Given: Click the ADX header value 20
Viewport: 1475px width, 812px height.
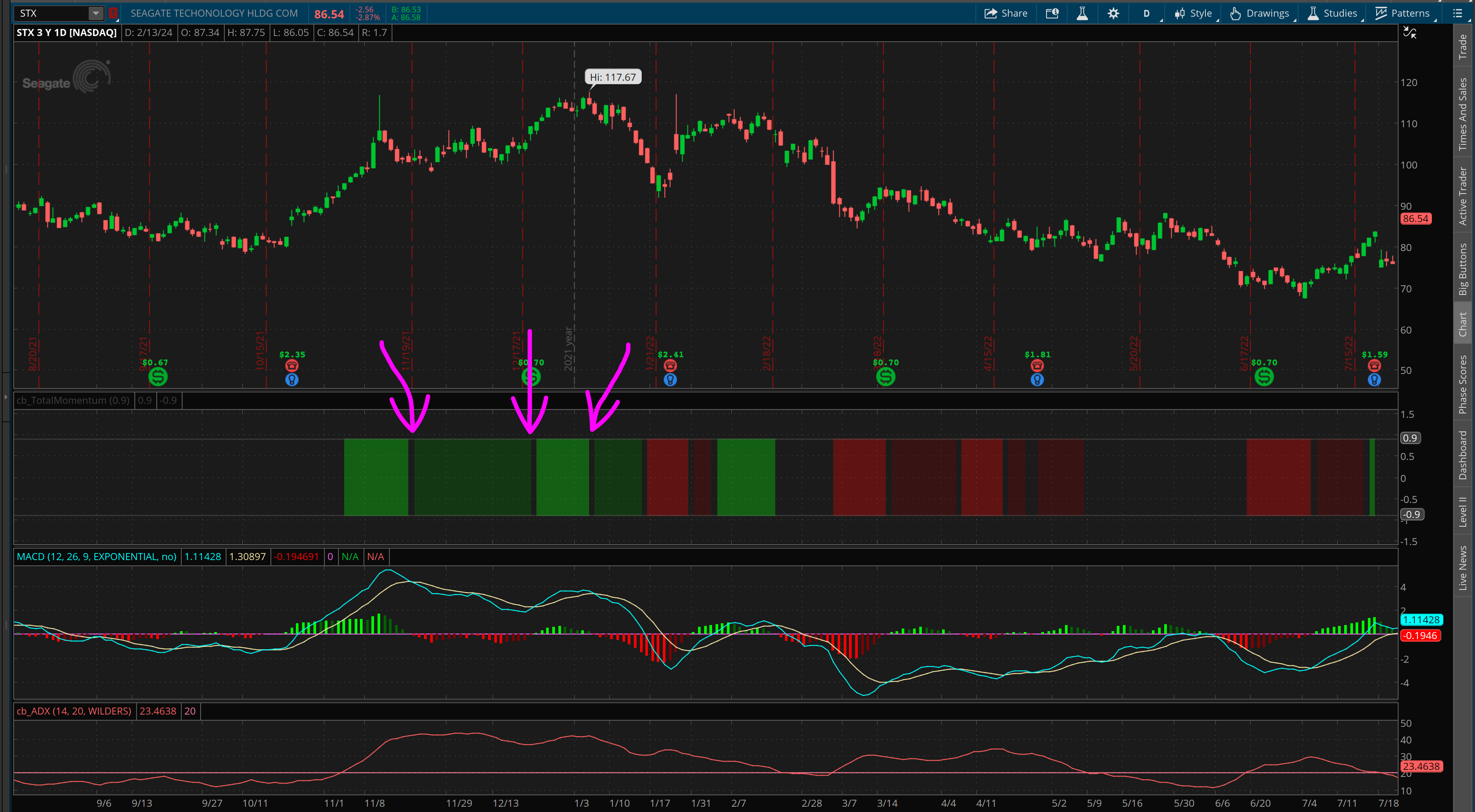Looking at the screenshot, I should pos(190,711).
